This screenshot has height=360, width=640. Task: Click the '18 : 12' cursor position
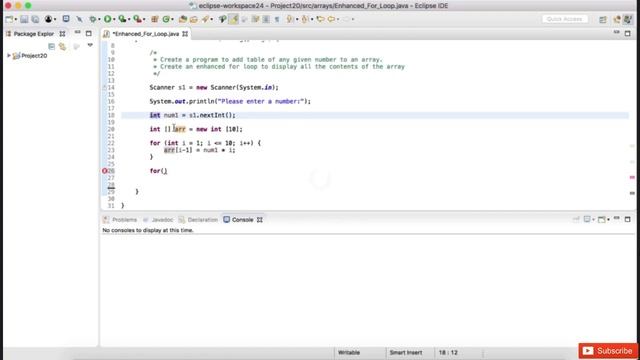tap(448, 352)
